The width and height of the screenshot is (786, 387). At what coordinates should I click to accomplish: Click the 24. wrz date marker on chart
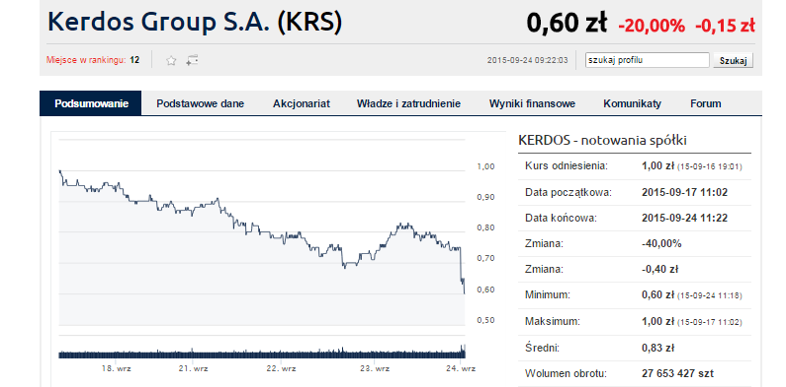461,368
